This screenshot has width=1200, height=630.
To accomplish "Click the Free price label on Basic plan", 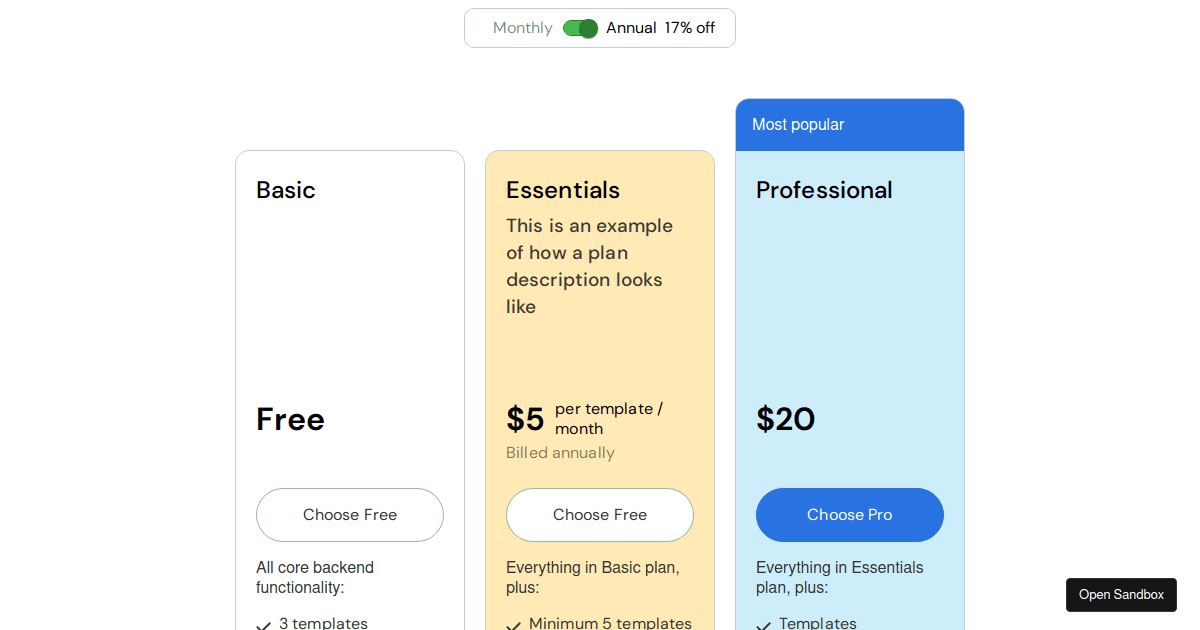I will (x=290, y=419).
